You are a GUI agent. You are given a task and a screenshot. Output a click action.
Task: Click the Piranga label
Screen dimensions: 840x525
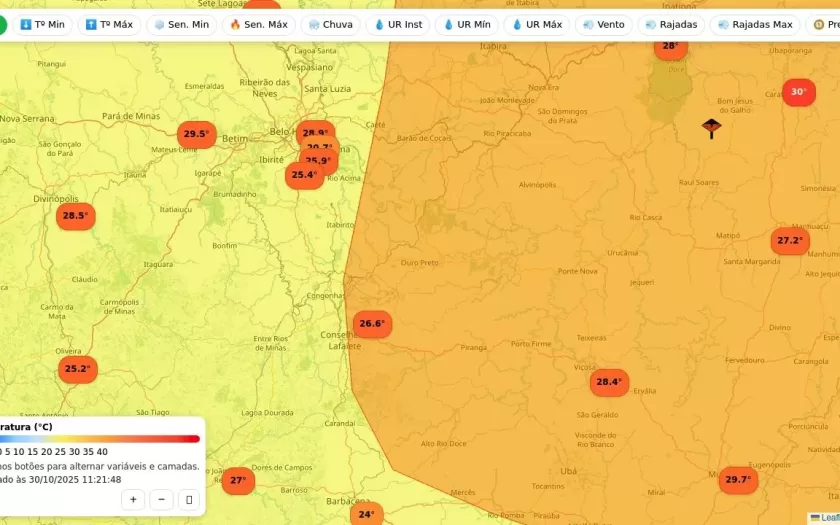coord(474,348)
